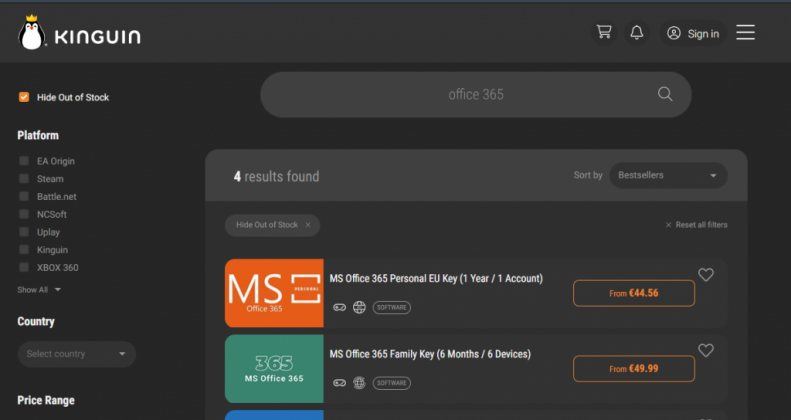The image size is (791, 420).
Task: Open MS Office 365 Personal EU Key title
Action: (436, 278)
